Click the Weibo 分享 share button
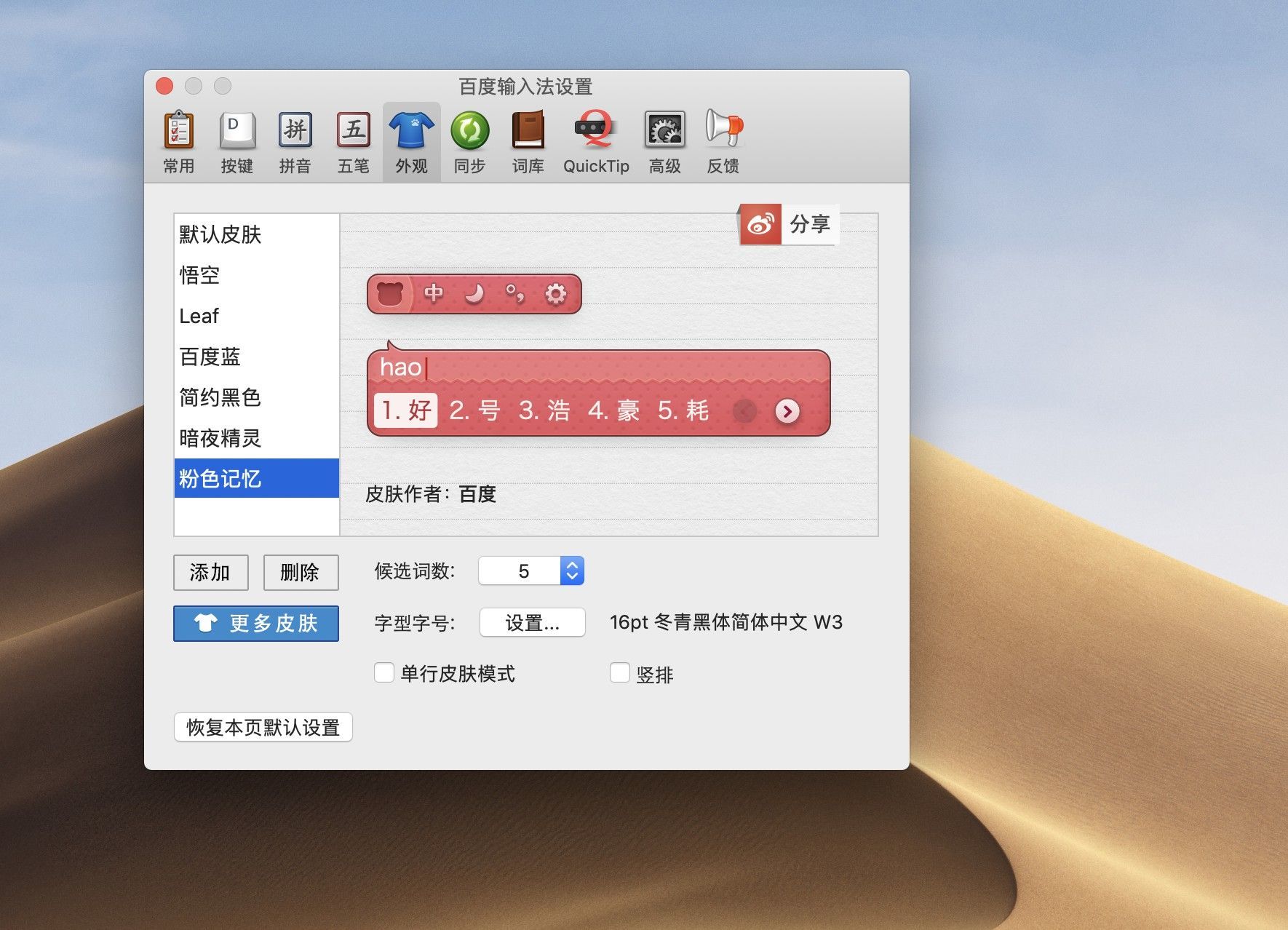 tap(789, 224)
